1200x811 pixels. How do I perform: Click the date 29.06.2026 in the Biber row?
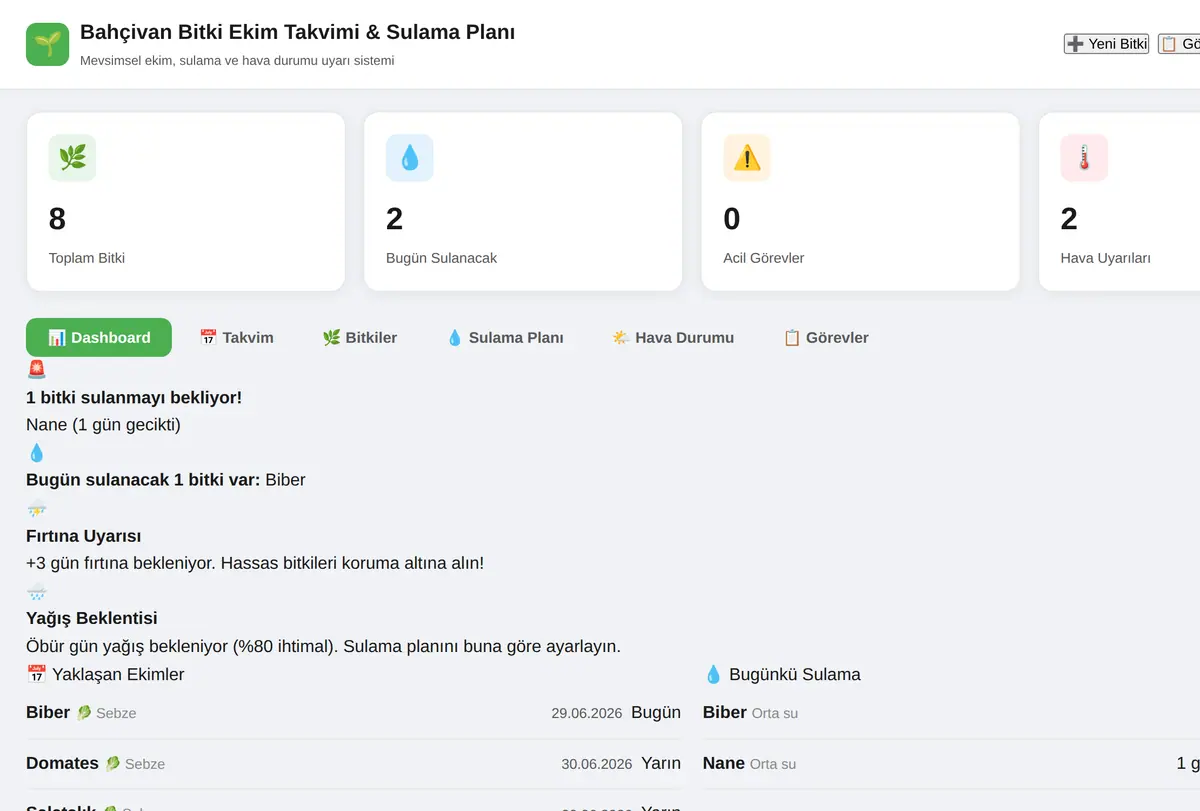pyautogui.click(x=587, y=713)
